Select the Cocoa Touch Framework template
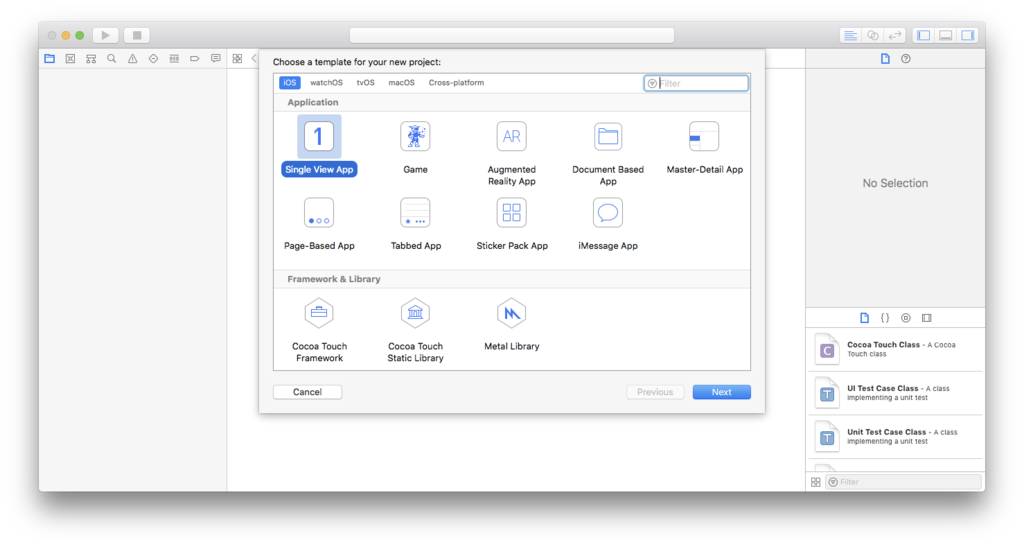Image resolution: width=1024 pixels, height=547 pixels. click(319, 330)
